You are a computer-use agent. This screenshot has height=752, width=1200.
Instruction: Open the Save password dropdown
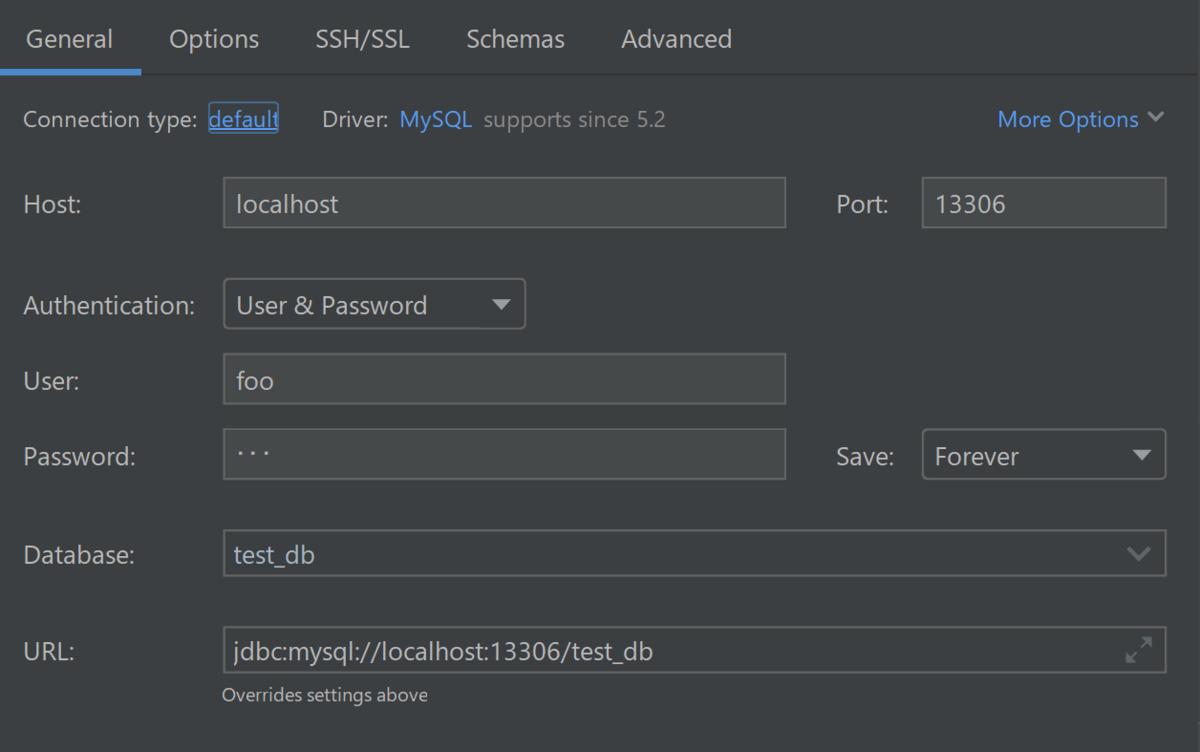1043,455
